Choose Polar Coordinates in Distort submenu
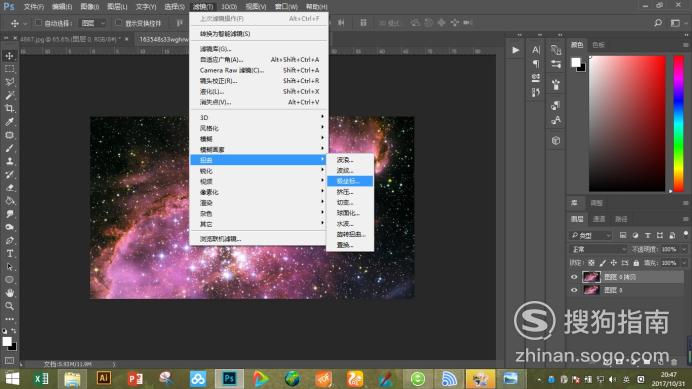The image size is (692, 389). (350, 181)
